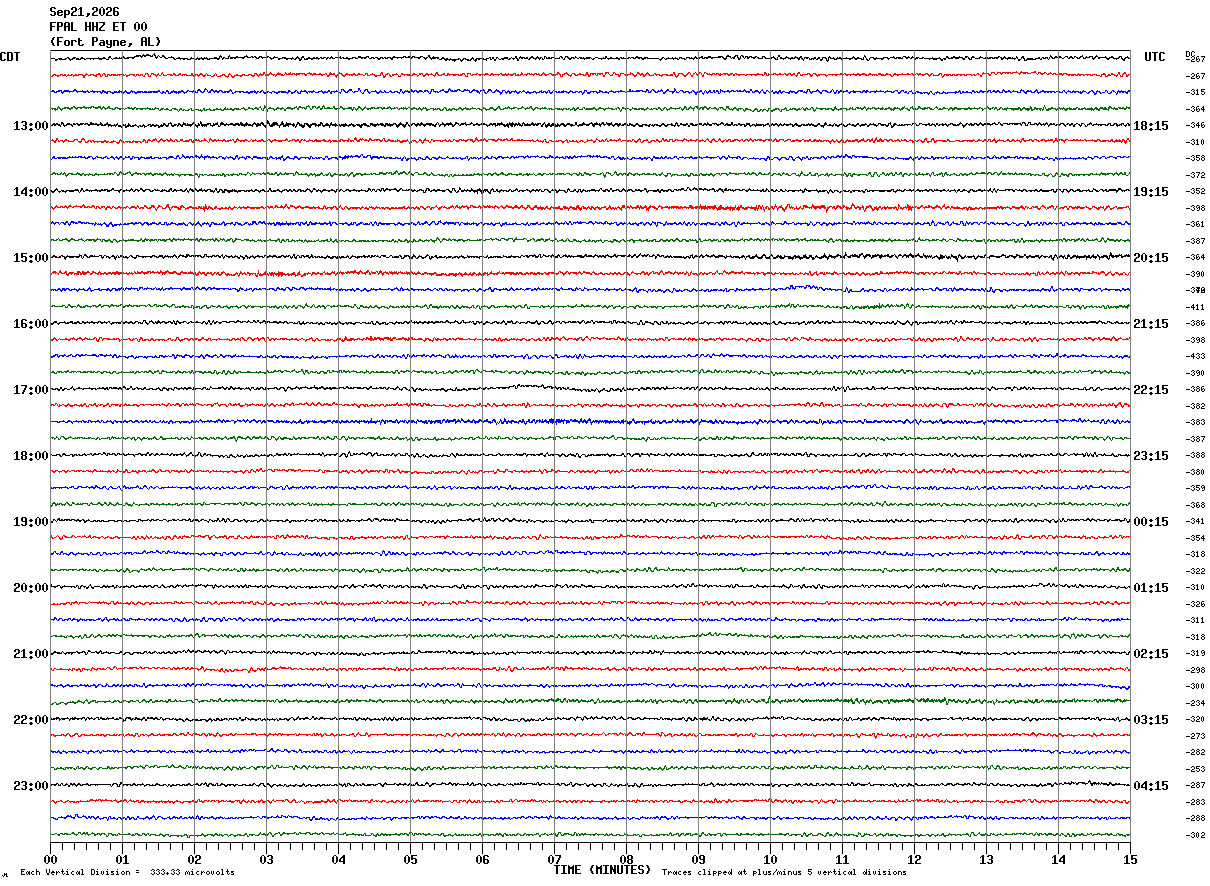This screenshot has height=886, width=1210.
Task: Select the FPAL HHZ ET 00 station label
Action: (x=98, y=27)
